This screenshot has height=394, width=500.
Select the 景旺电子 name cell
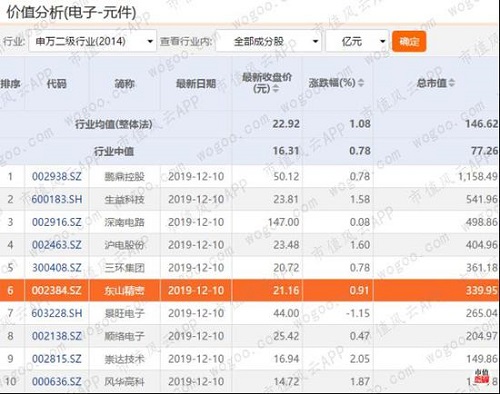[125, 313]
